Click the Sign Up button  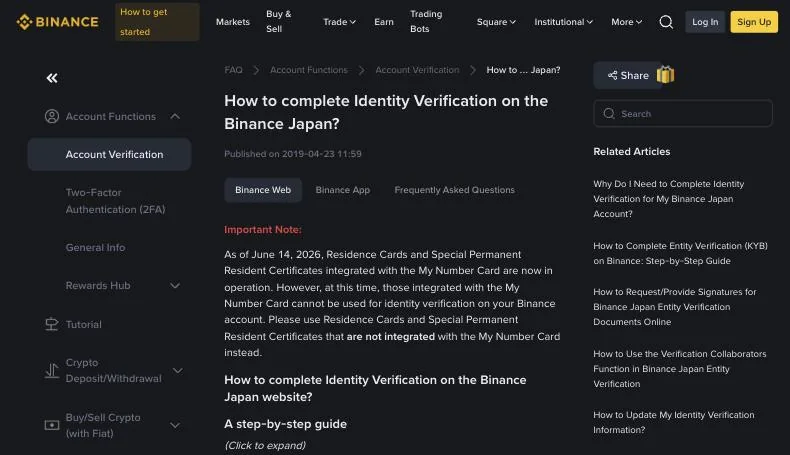click(754, 22)
